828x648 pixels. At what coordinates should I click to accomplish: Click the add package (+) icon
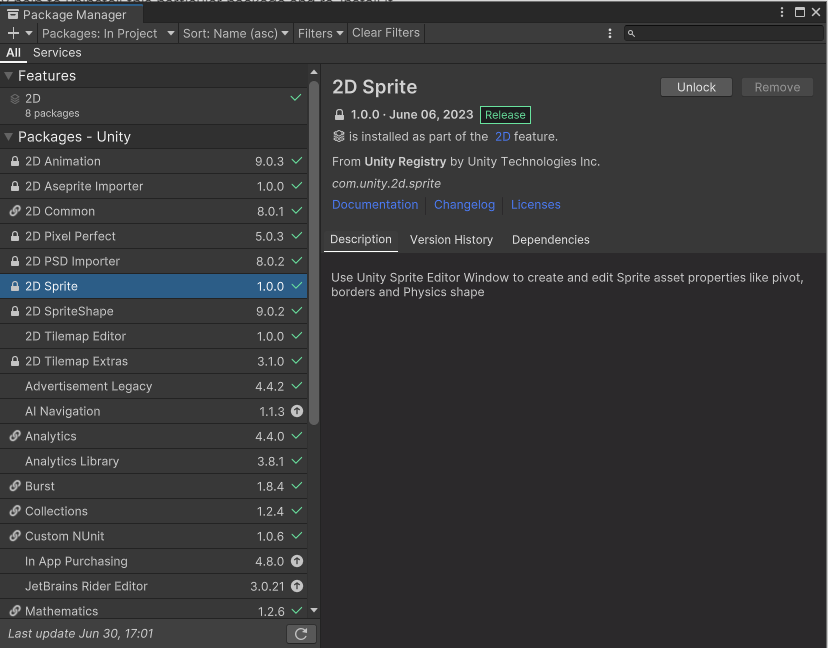point(14,33)
